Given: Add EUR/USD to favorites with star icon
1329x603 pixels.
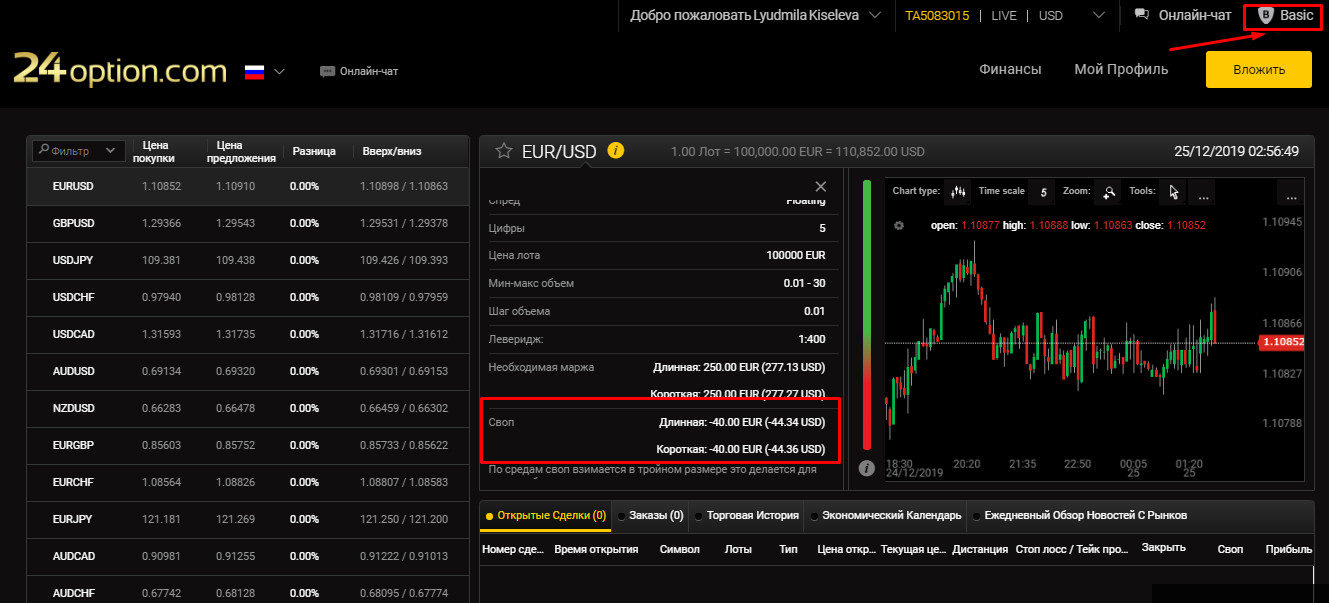Looking at the screenshot, I should point(503,151).
